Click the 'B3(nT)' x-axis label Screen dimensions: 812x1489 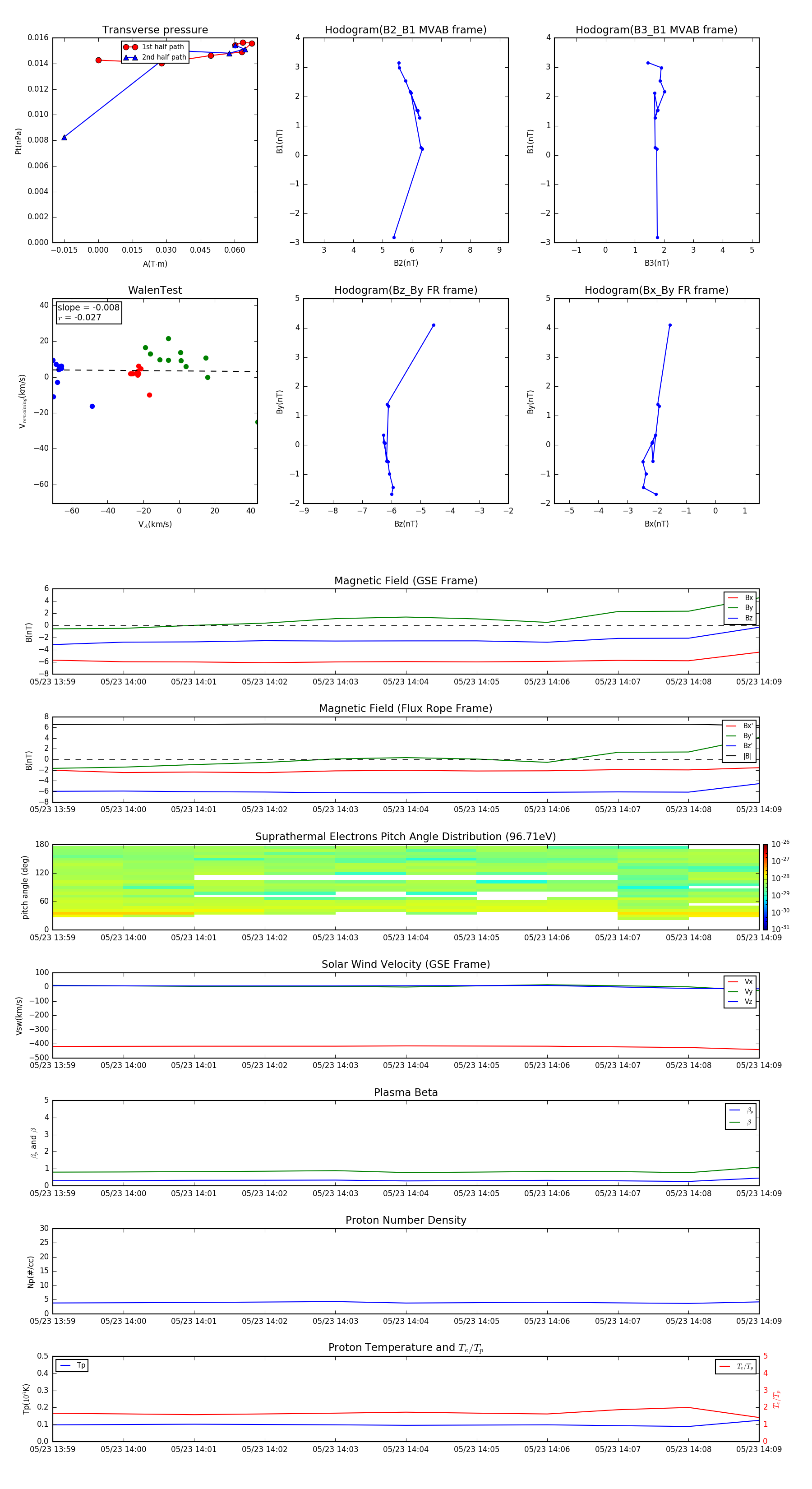(656, 263)
